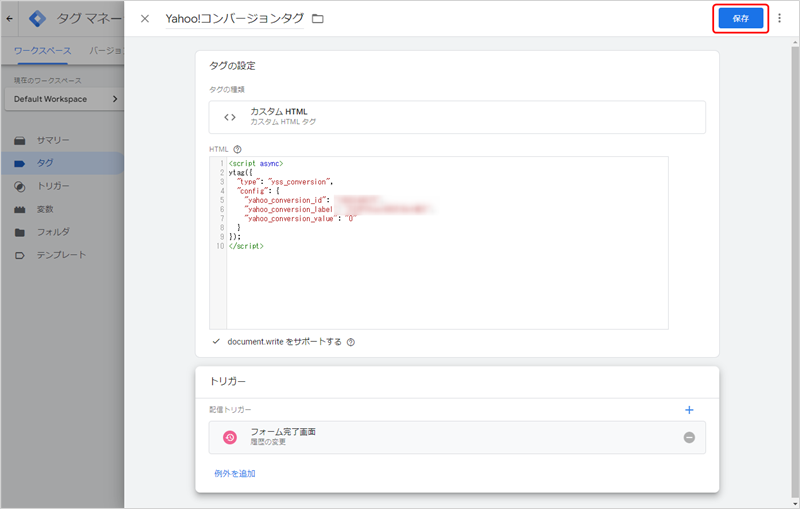The height and width of the screenshot is (509, 800).
Task: Switch to the ワークスペース tab
Action: point(42,50)
